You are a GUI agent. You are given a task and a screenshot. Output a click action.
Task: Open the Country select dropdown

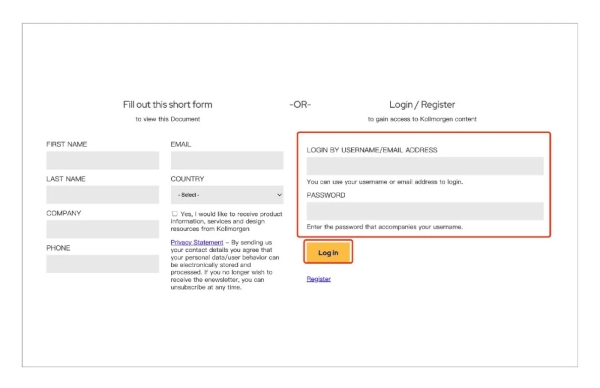[x=227, y=194]
